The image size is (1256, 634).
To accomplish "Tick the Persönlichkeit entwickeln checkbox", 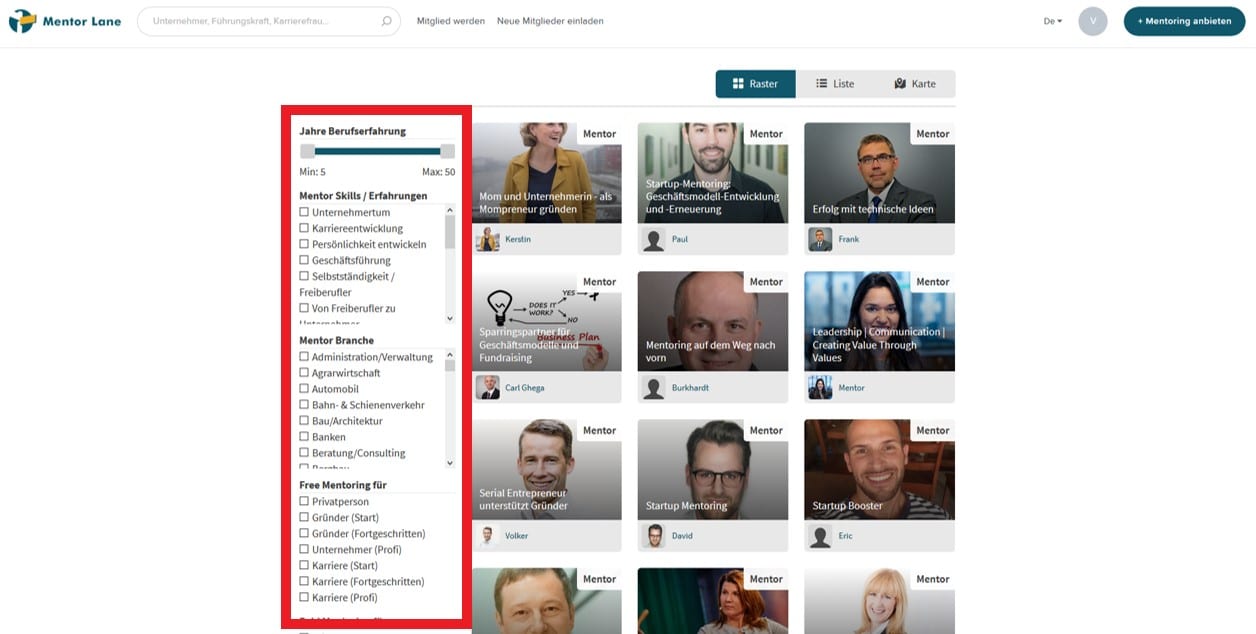I will 304,244.
